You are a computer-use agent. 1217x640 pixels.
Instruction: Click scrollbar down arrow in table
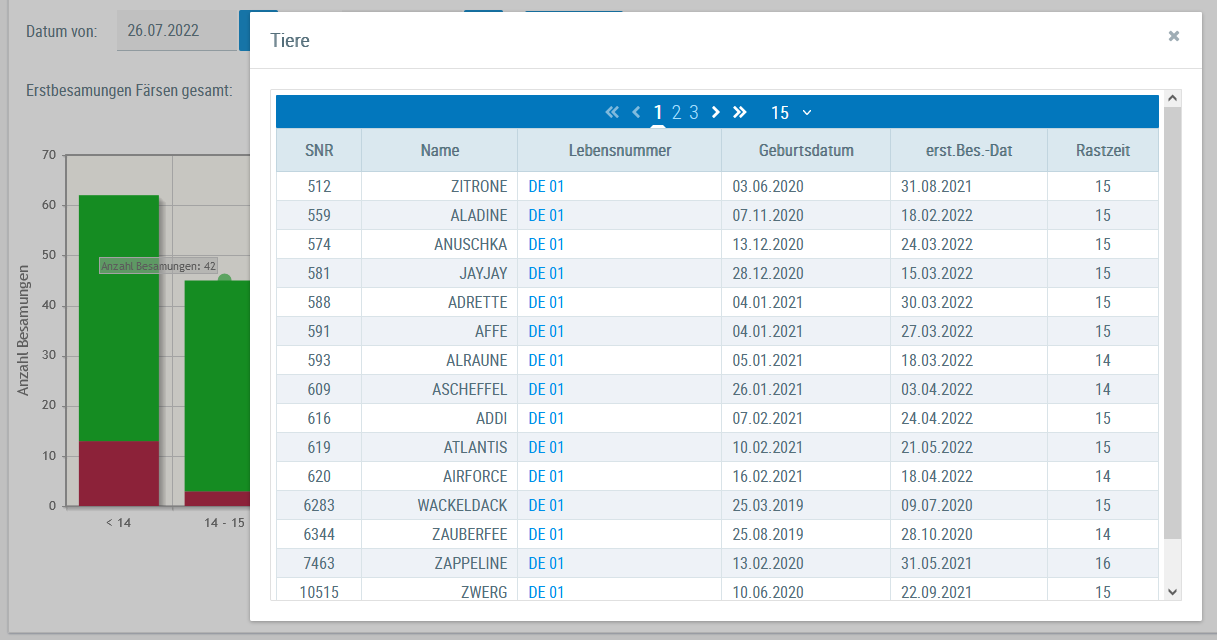tap(1173, 592)
